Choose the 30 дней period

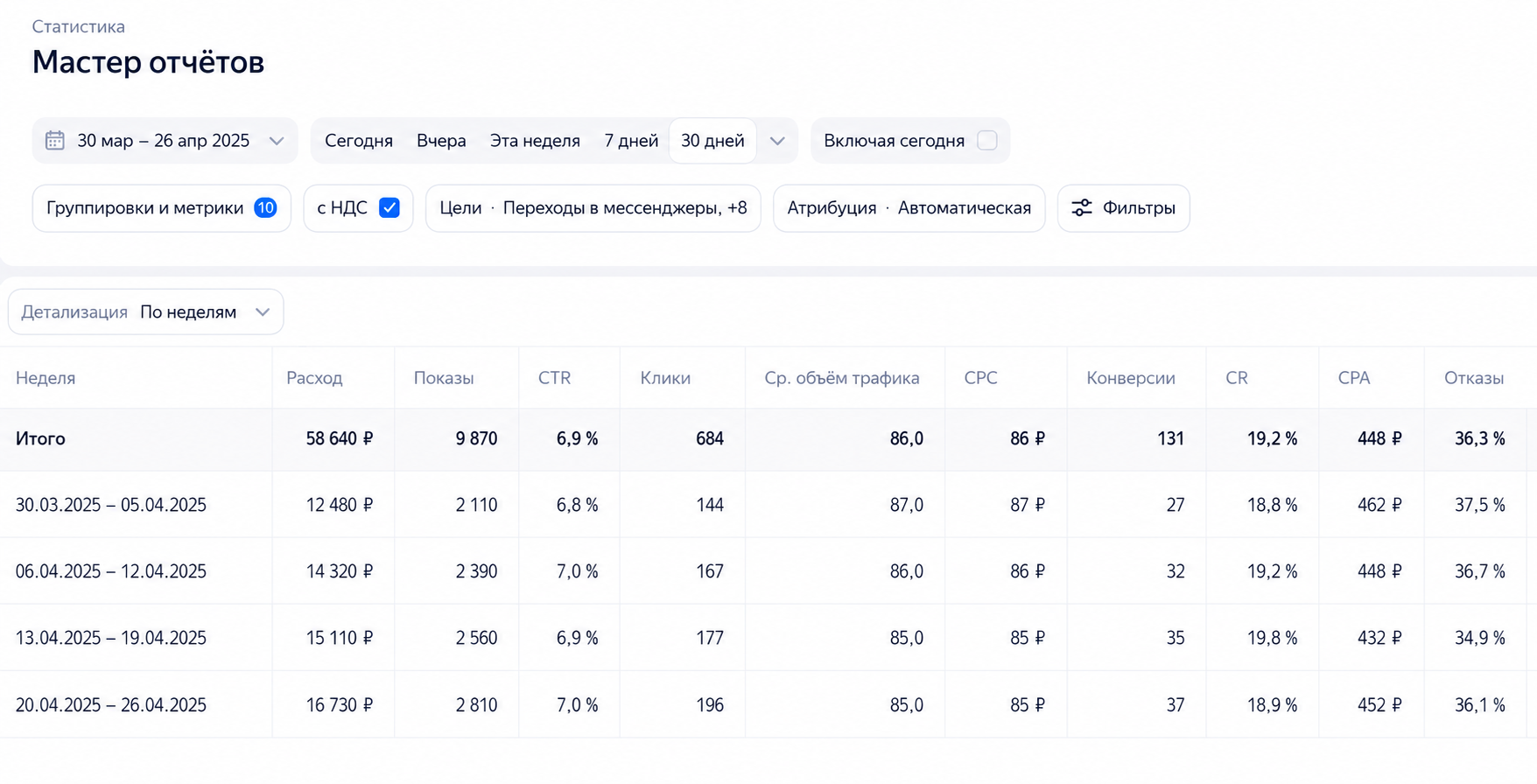[x=712, y=141]
